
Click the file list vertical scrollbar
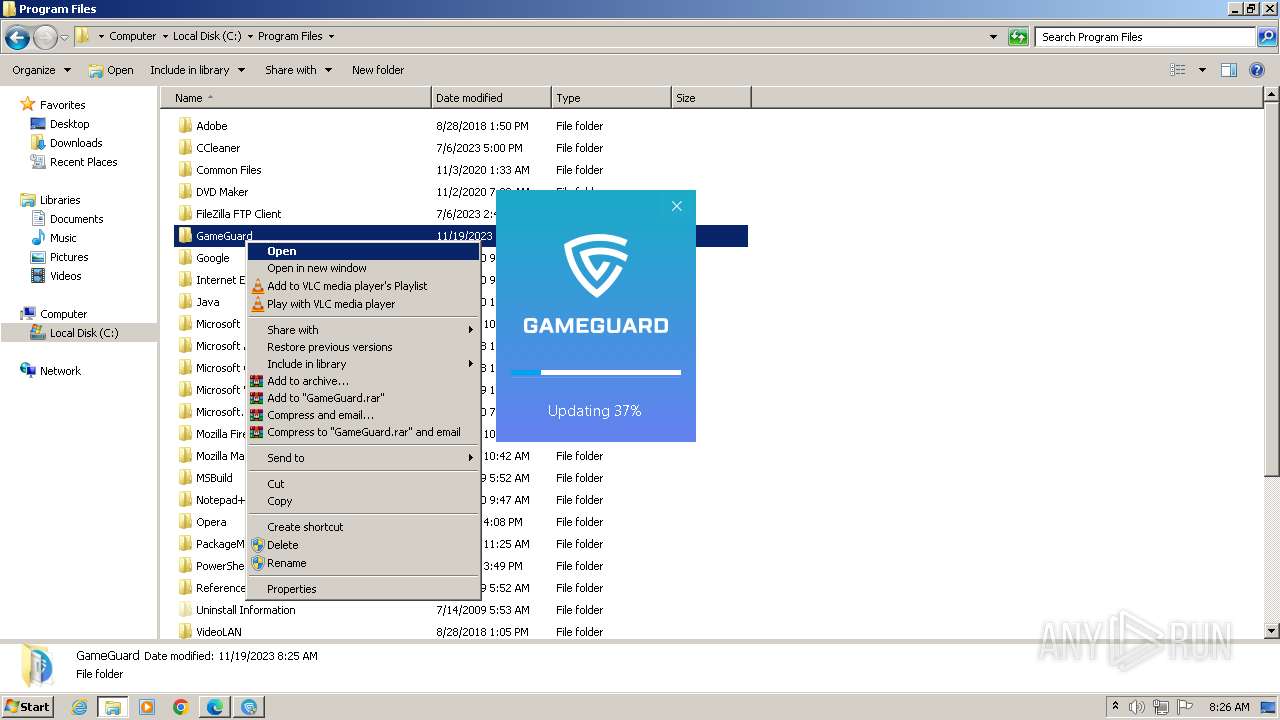pos(1272,364)
